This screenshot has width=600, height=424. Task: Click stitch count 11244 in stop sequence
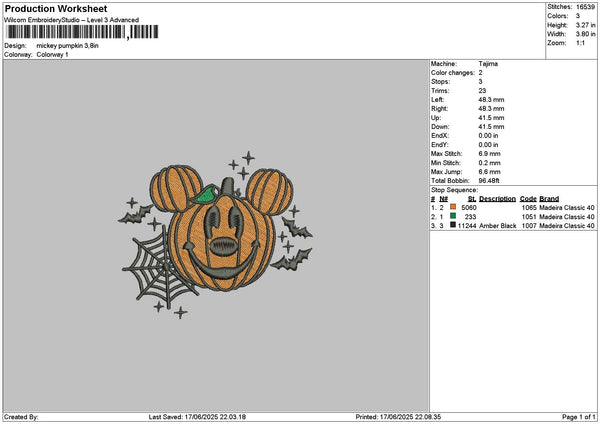tap(467, 226)
